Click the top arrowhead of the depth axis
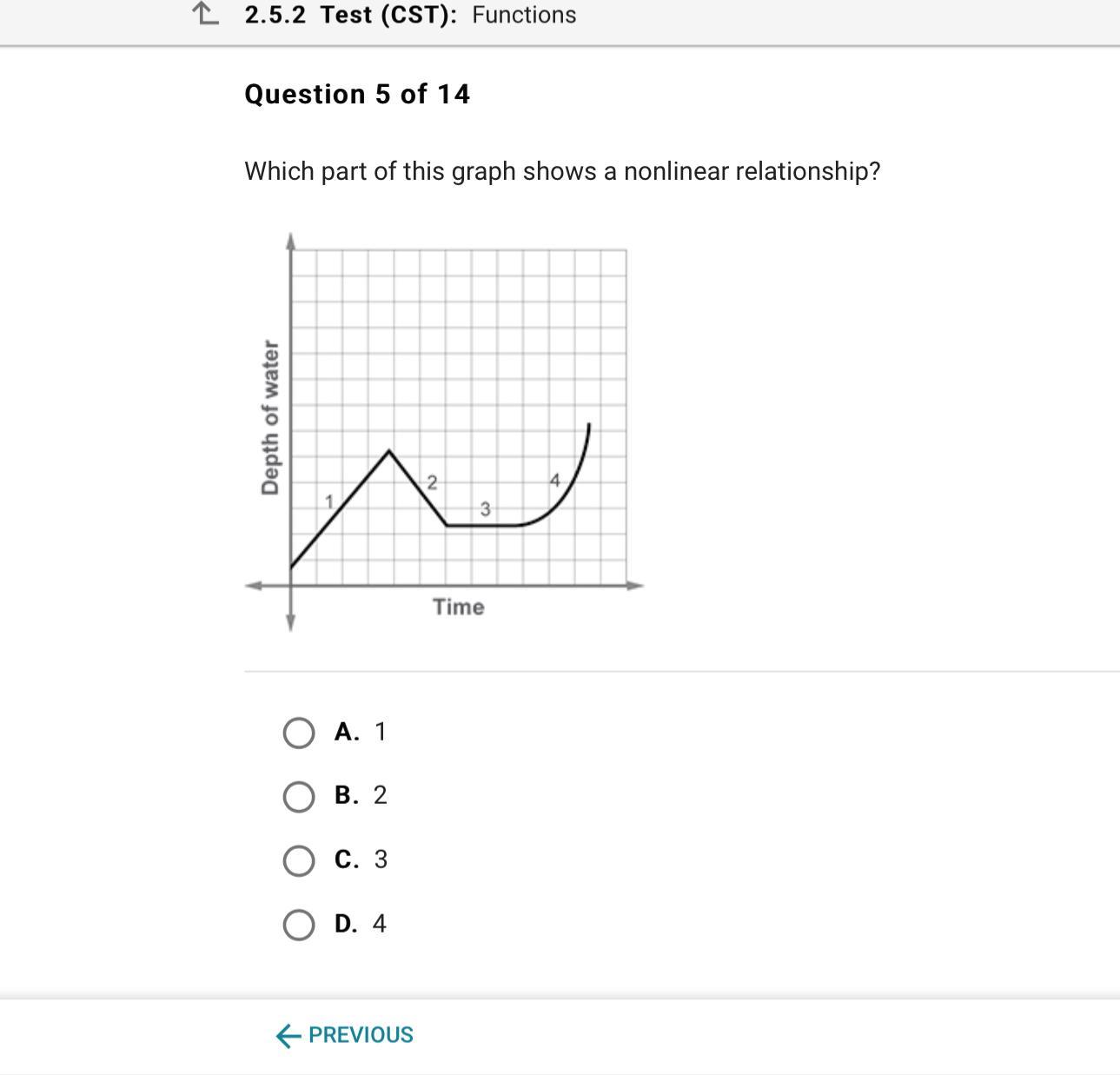The height and width of the screenshot is (1075, 1120). point(290,240)
